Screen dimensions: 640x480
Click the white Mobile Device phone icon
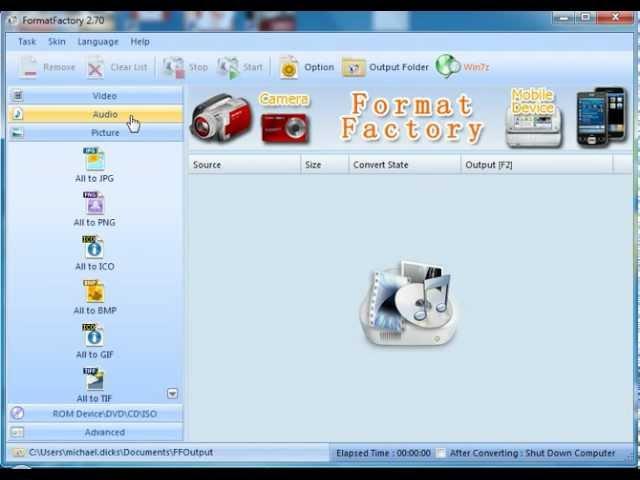pyautogui.click(x=534, y=127)
